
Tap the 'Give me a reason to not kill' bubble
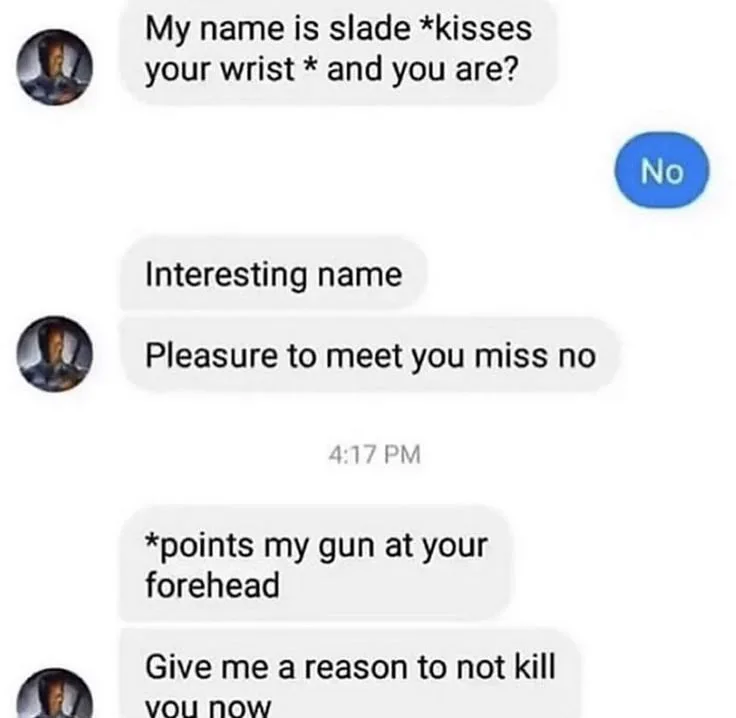click(x=350, y=674)
